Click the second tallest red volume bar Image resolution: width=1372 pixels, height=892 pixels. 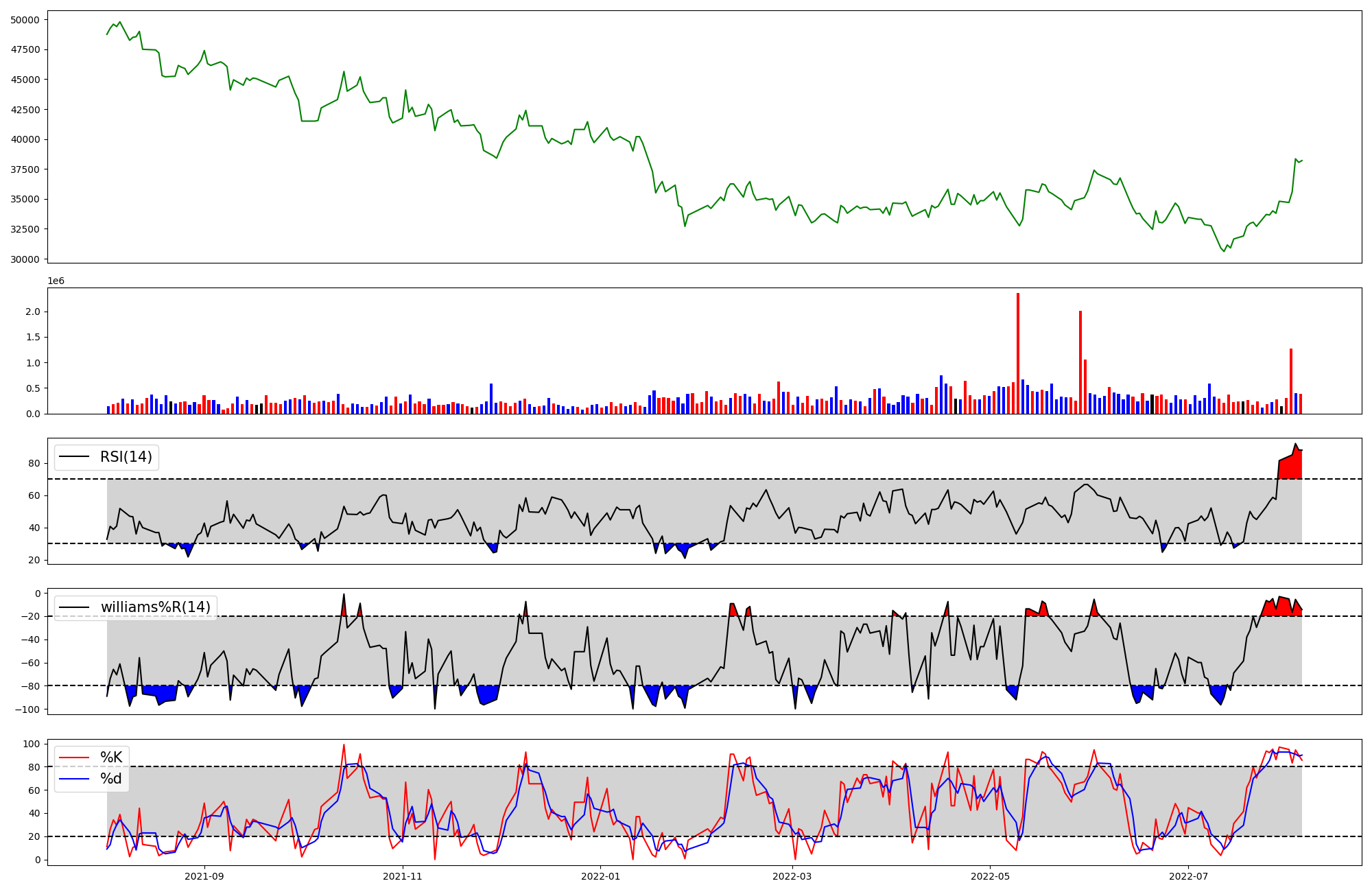pyautogui.click(x=1080, y=362)
